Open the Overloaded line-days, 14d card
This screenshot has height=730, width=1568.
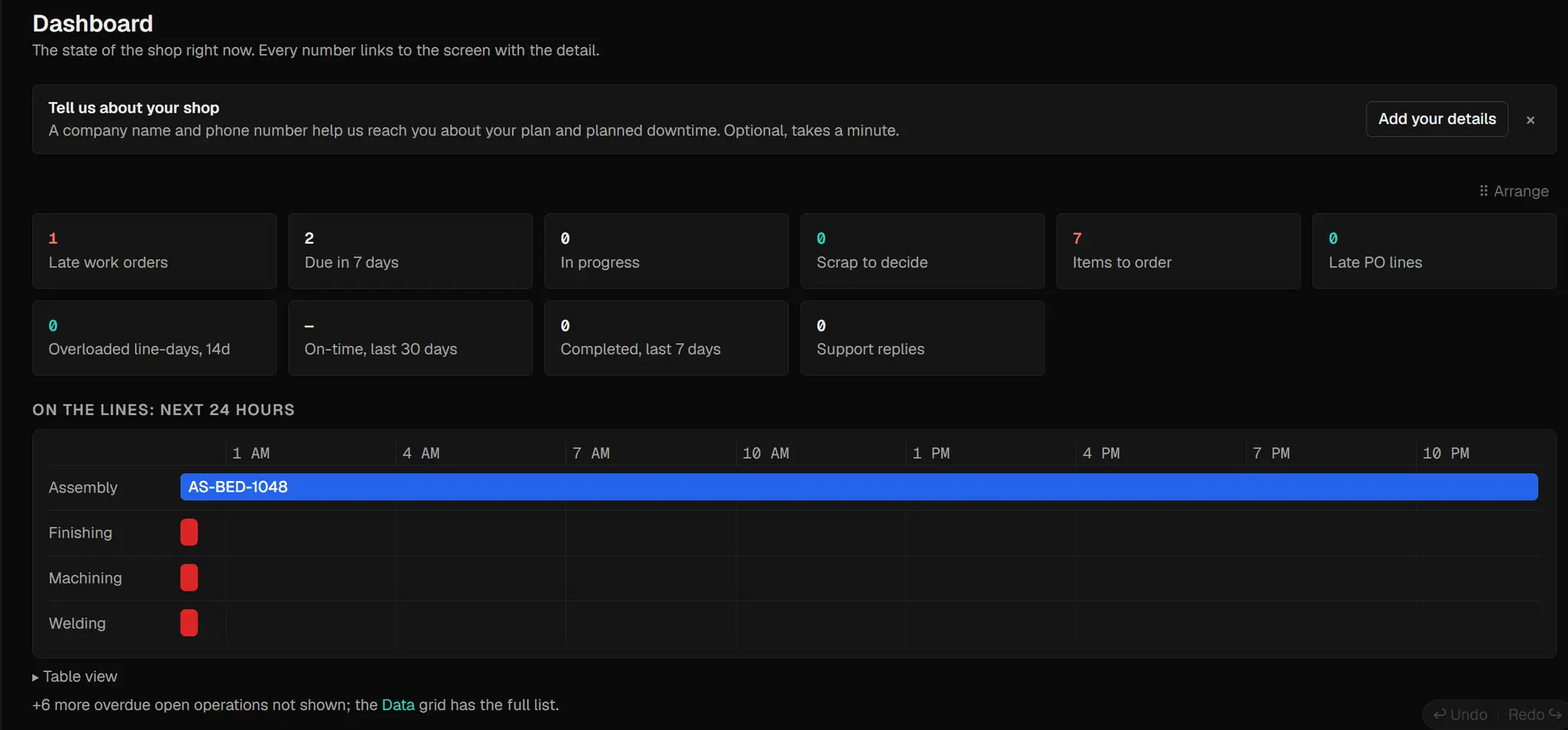(154, 338)
